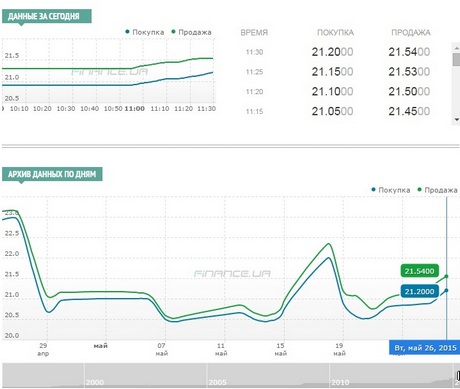Open the Архив данных по дням tab
This screenshot has width=460, height=389.
click(52, 174)
